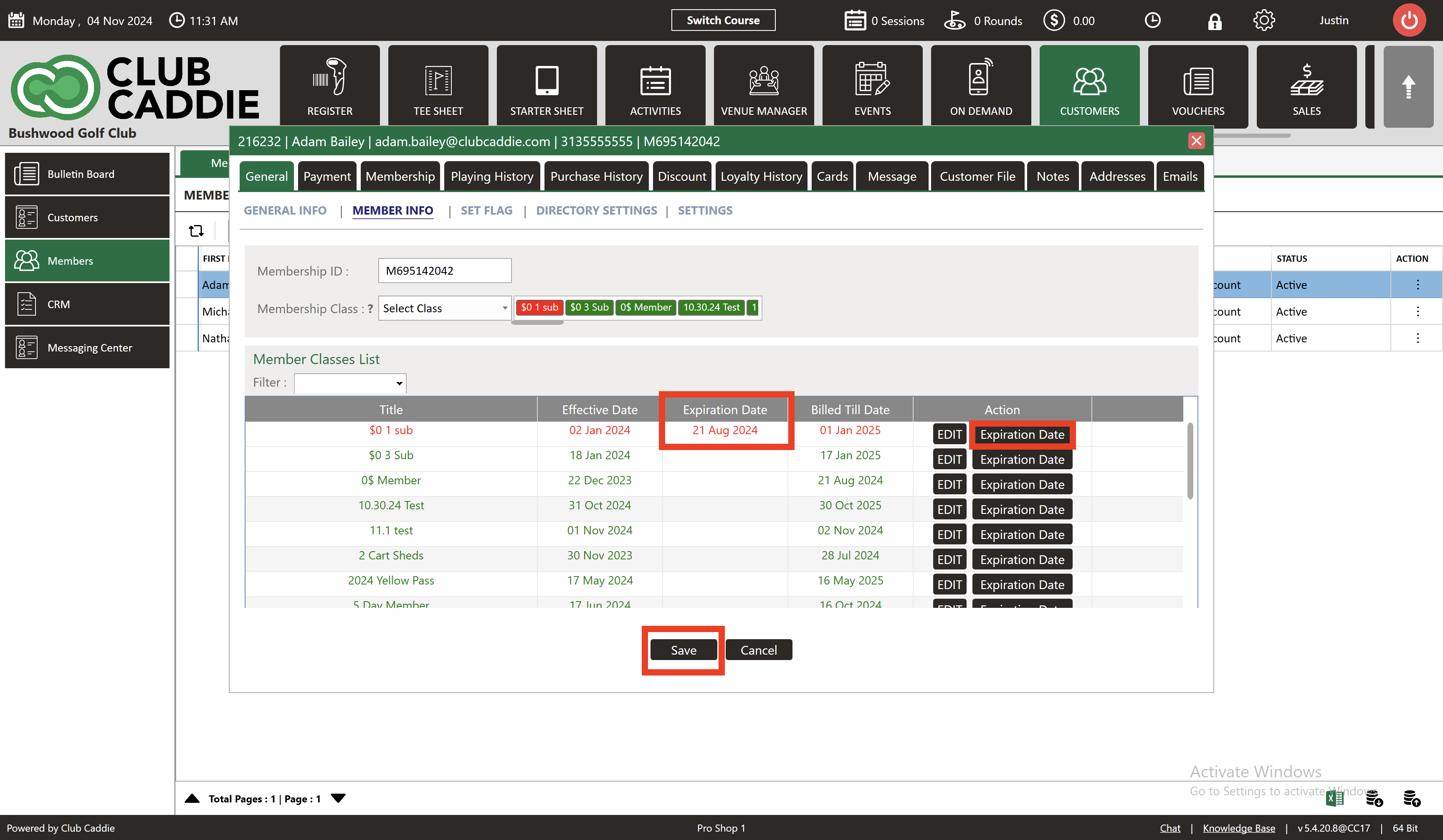
Task: Click the Save button
Action: [683, 650]
